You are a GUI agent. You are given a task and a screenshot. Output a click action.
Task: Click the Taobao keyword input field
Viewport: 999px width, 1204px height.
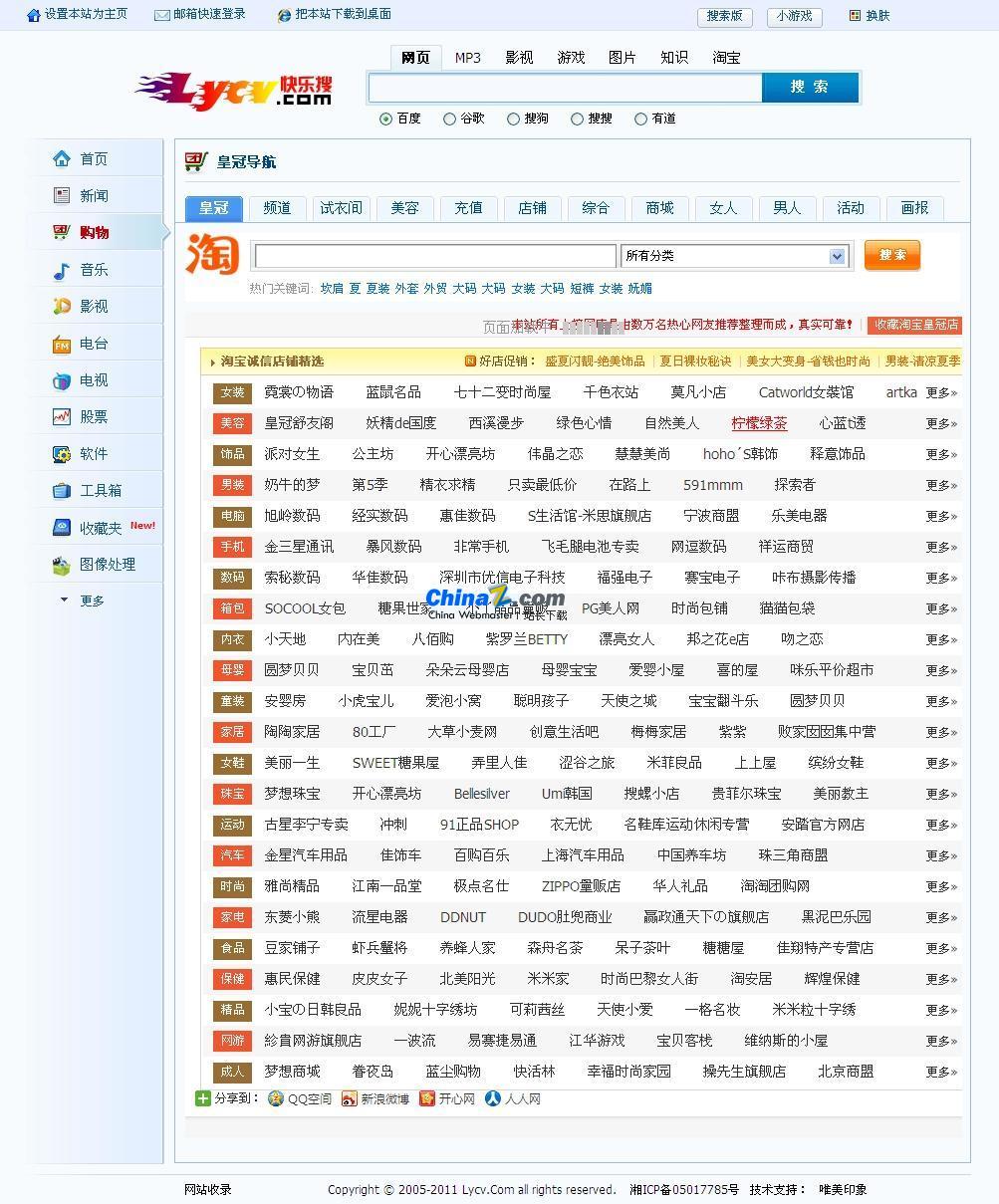[x=435, y=256]
